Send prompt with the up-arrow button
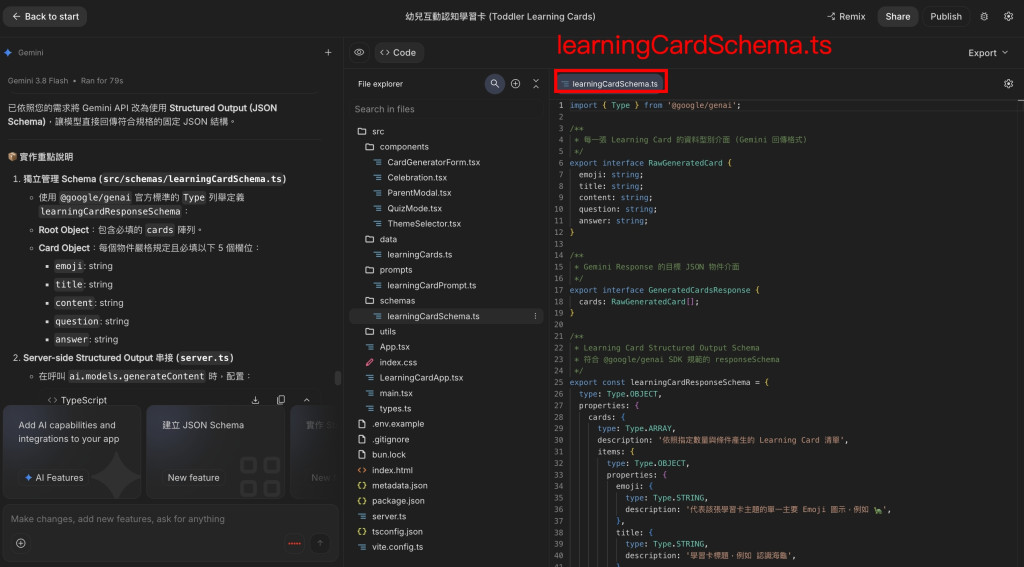This screenshot has height=567, width=1024. tap(320, 543)
